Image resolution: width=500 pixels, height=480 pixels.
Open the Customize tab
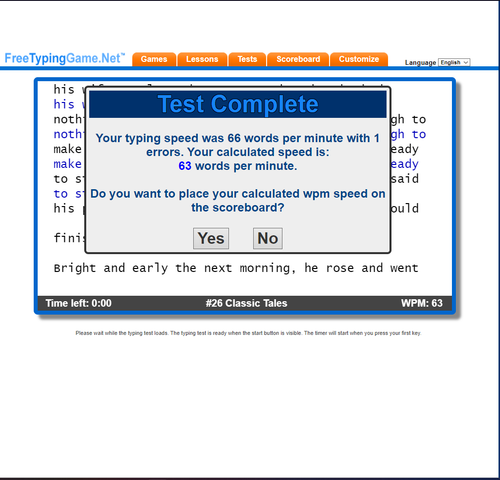(359, 59)
